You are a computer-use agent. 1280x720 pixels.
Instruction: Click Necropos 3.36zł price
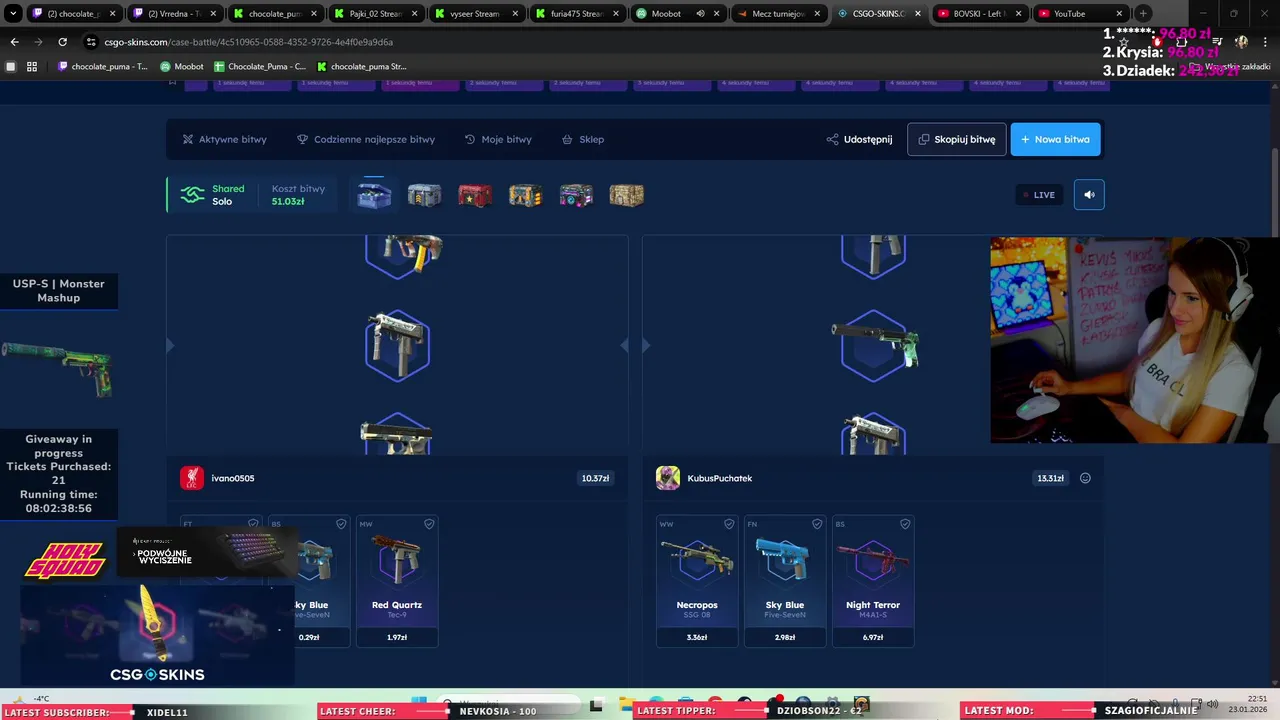[697, 637]
